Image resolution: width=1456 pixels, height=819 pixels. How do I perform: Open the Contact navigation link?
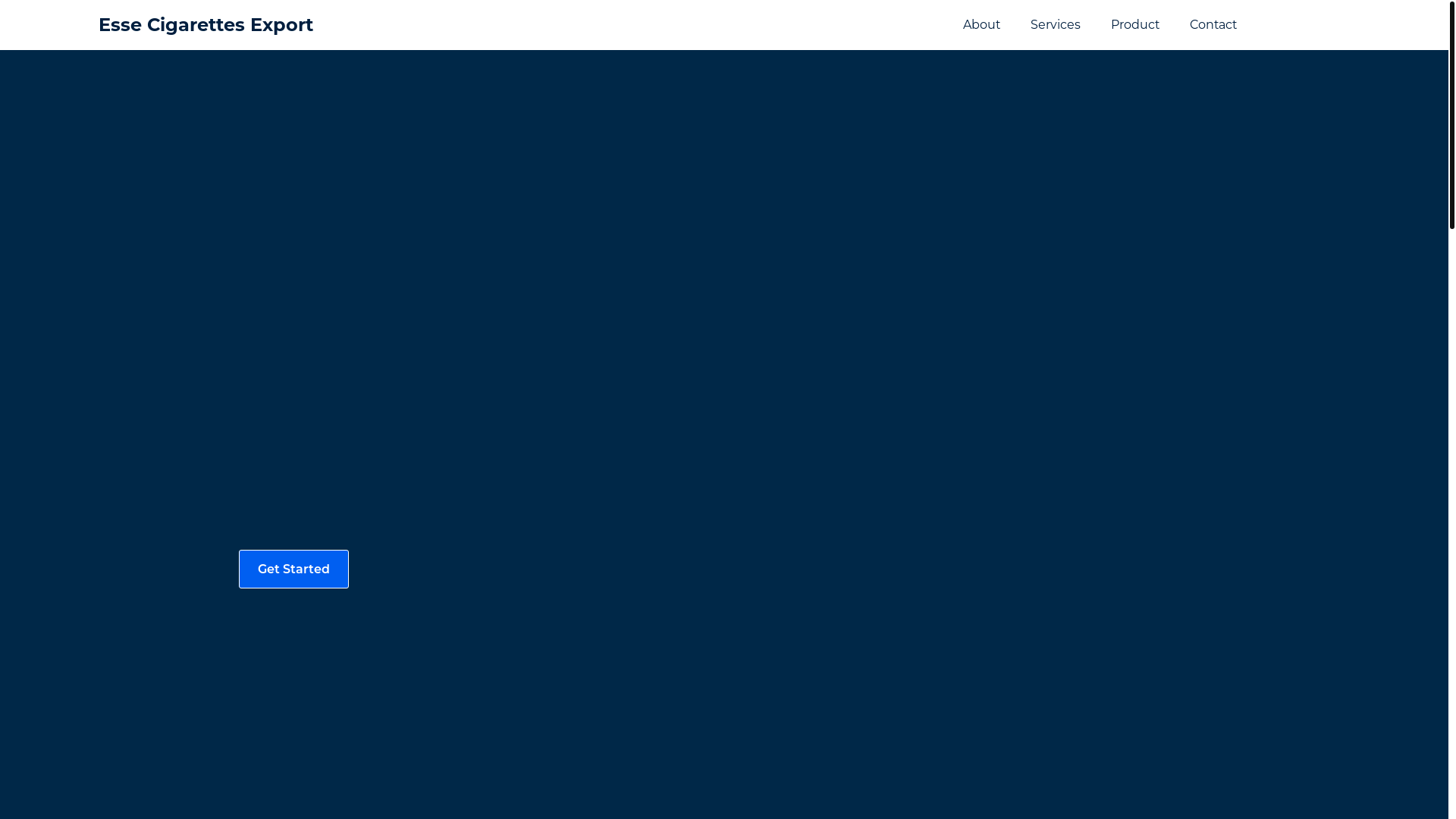click(1213, 25)
